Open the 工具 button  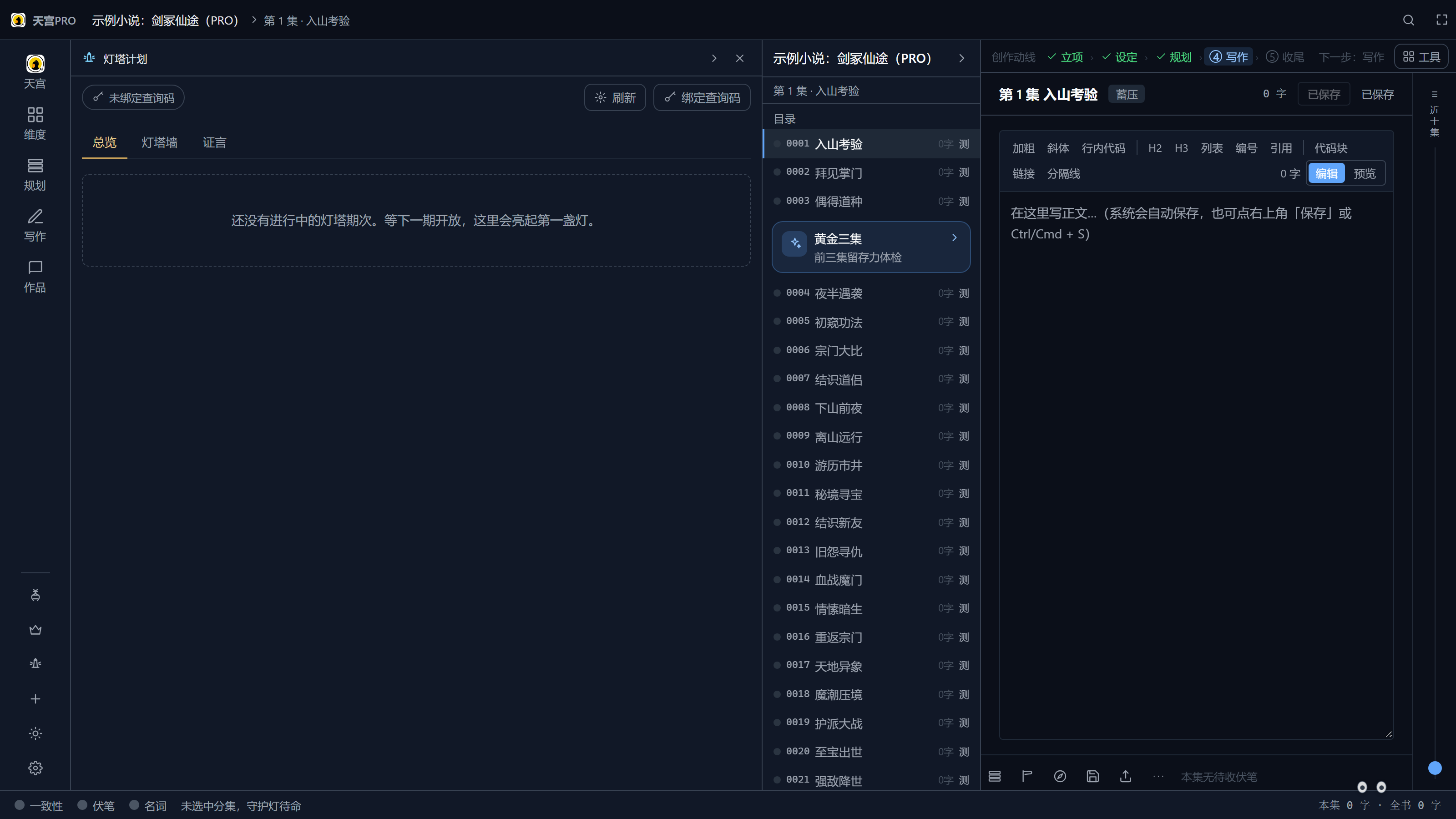pos(1421,57)
